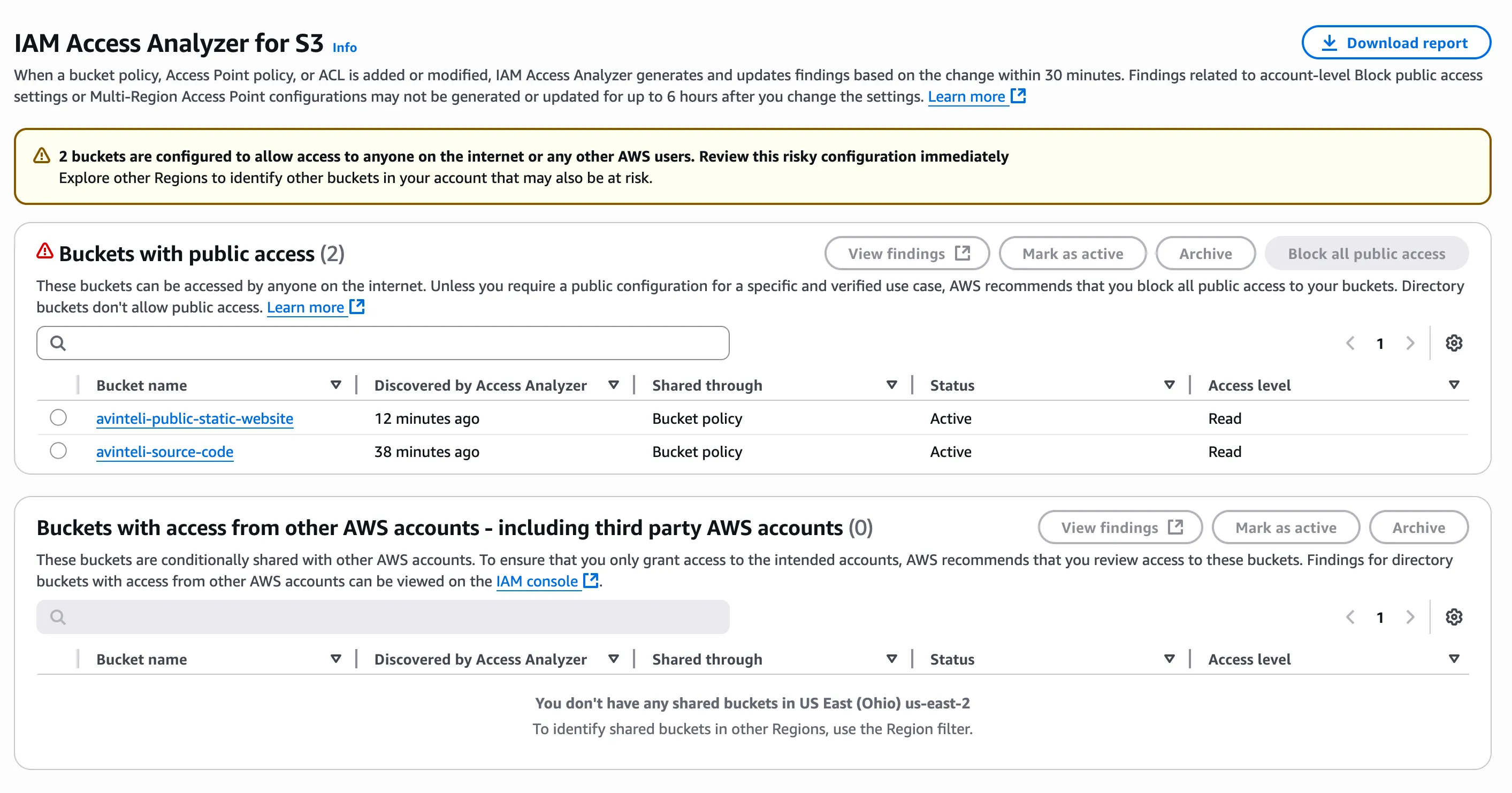Click the download icon on Download report
1512x793 pixels.
tap(1329, 43)
